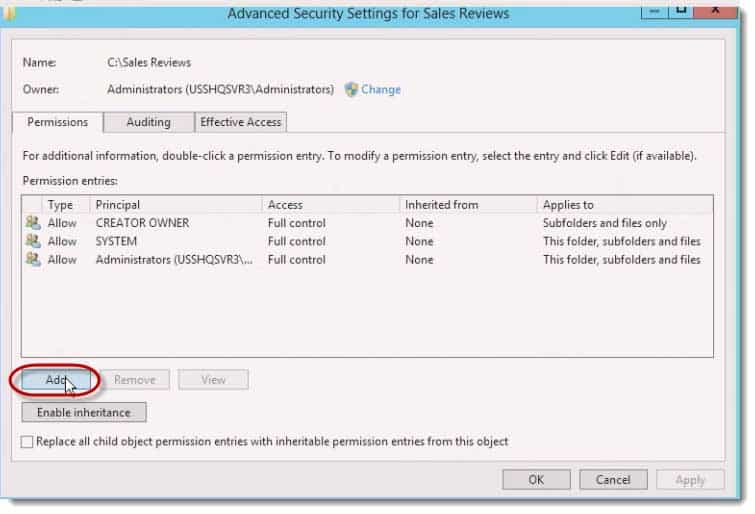
Task: Select the CREATOR OWNER user group icon
Action: (x=33, y=223)
